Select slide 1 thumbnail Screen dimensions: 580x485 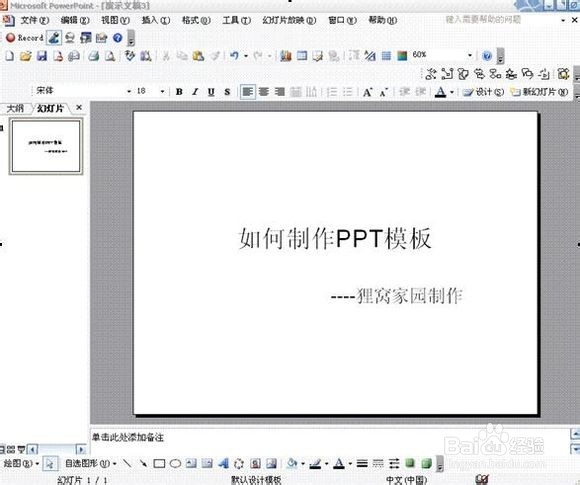[46, 146]
